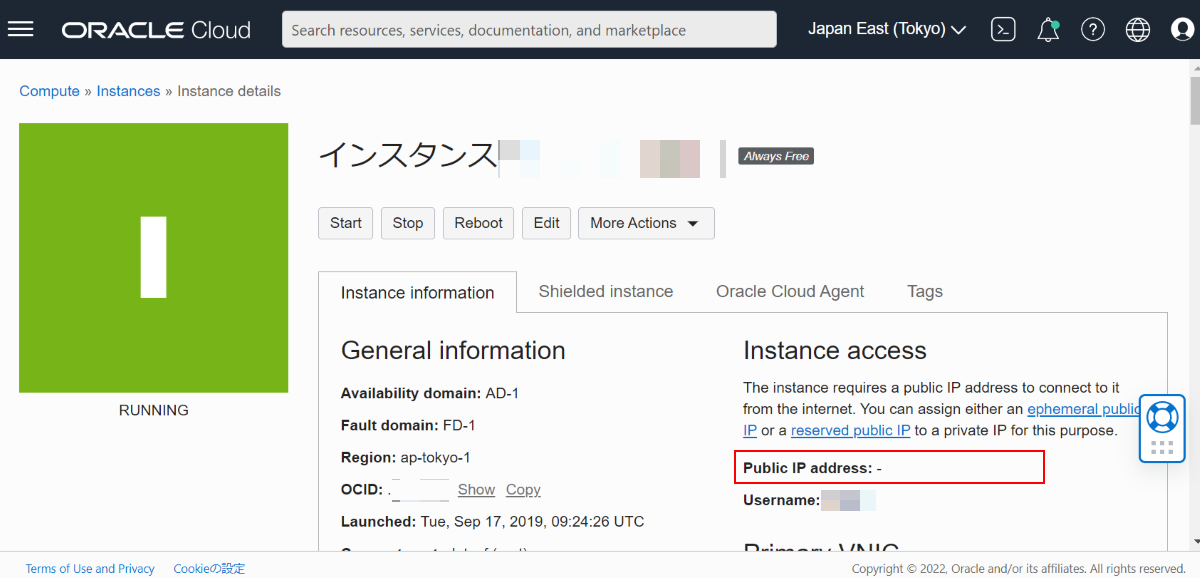Click the OCID Show link
Screen dimensions: 1200x578
(476, 490)
